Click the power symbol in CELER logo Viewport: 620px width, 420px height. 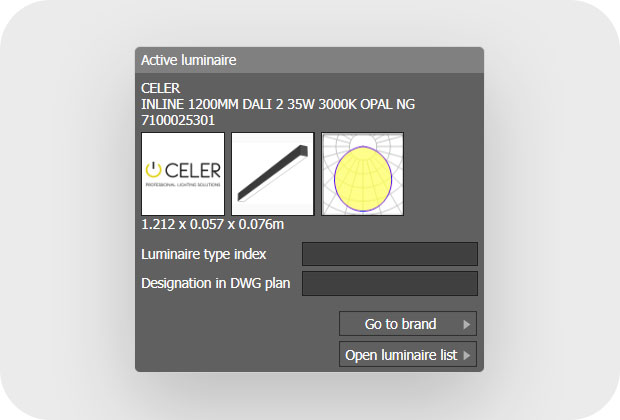pos(155,170)
